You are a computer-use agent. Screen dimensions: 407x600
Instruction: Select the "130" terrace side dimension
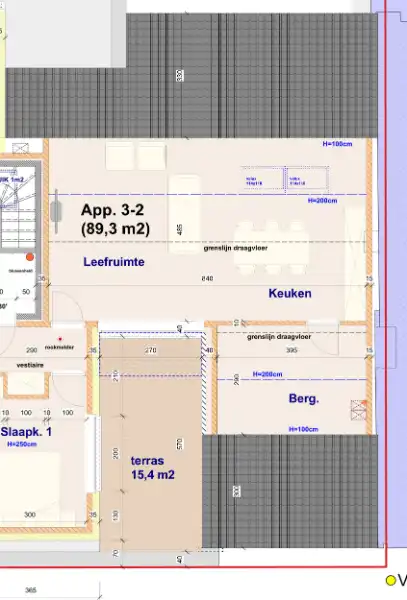tap(116, 515)
